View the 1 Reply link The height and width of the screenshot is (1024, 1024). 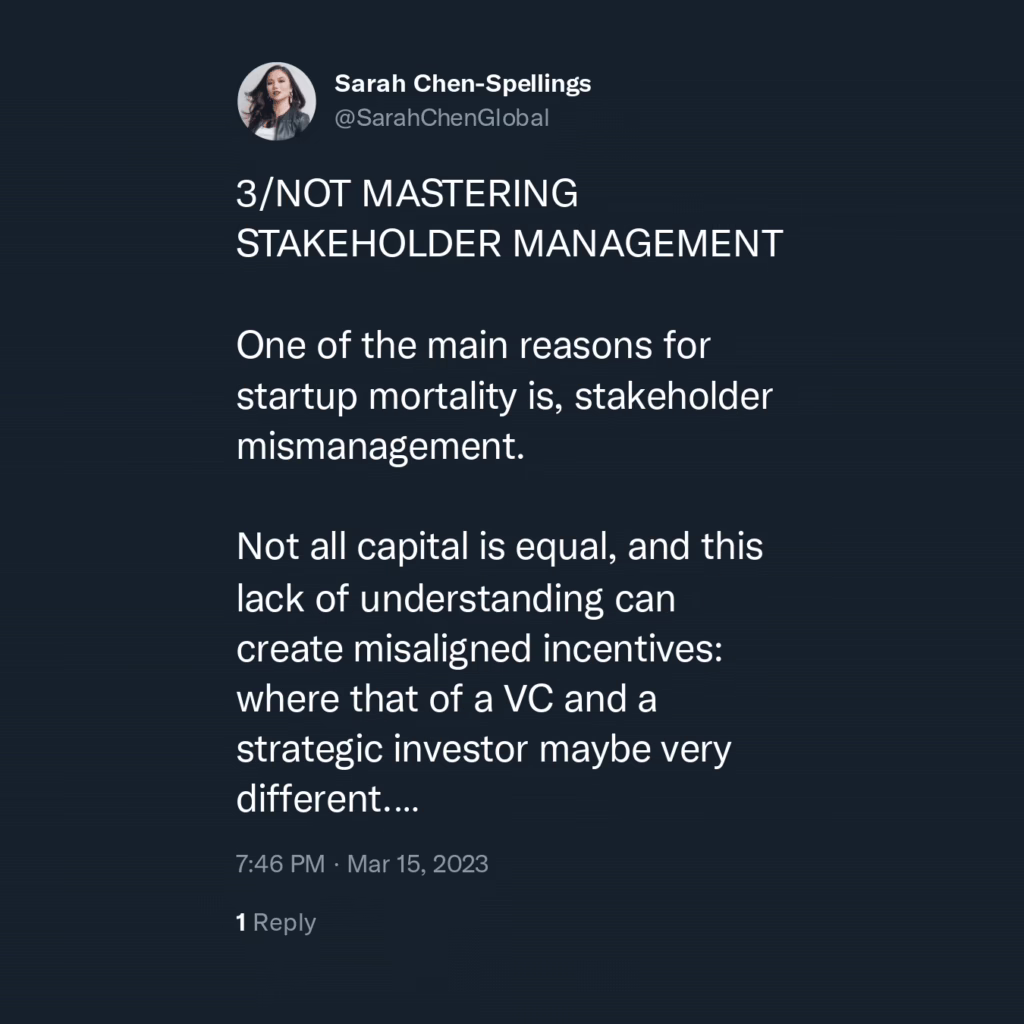[276, 923]
